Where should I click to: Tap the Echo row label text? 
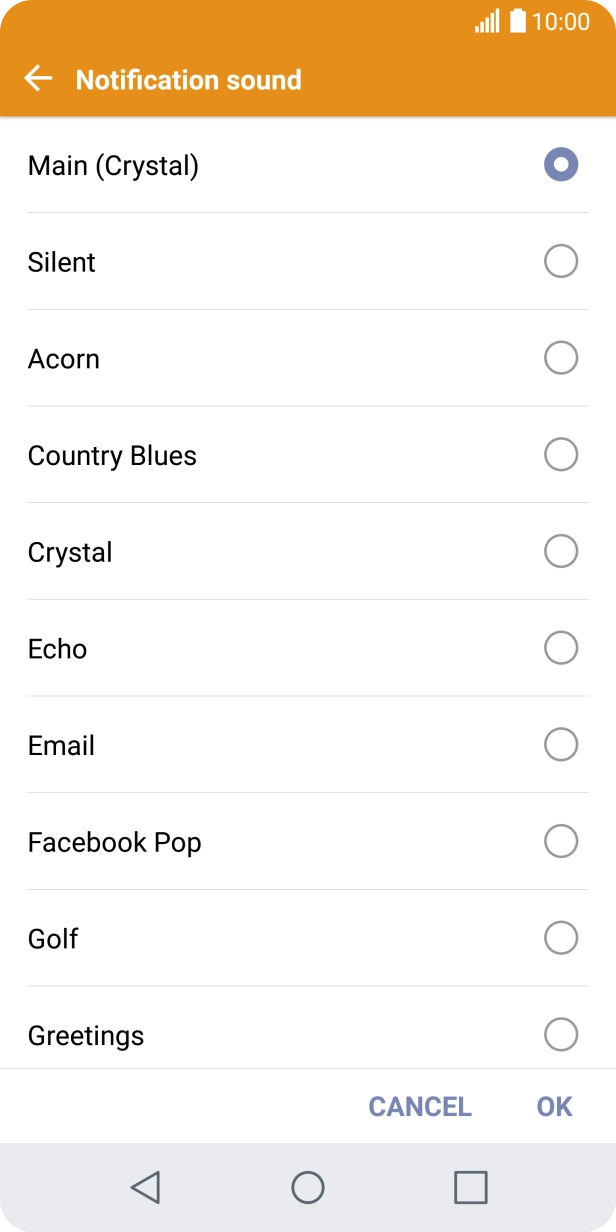[x=58, y=648]
